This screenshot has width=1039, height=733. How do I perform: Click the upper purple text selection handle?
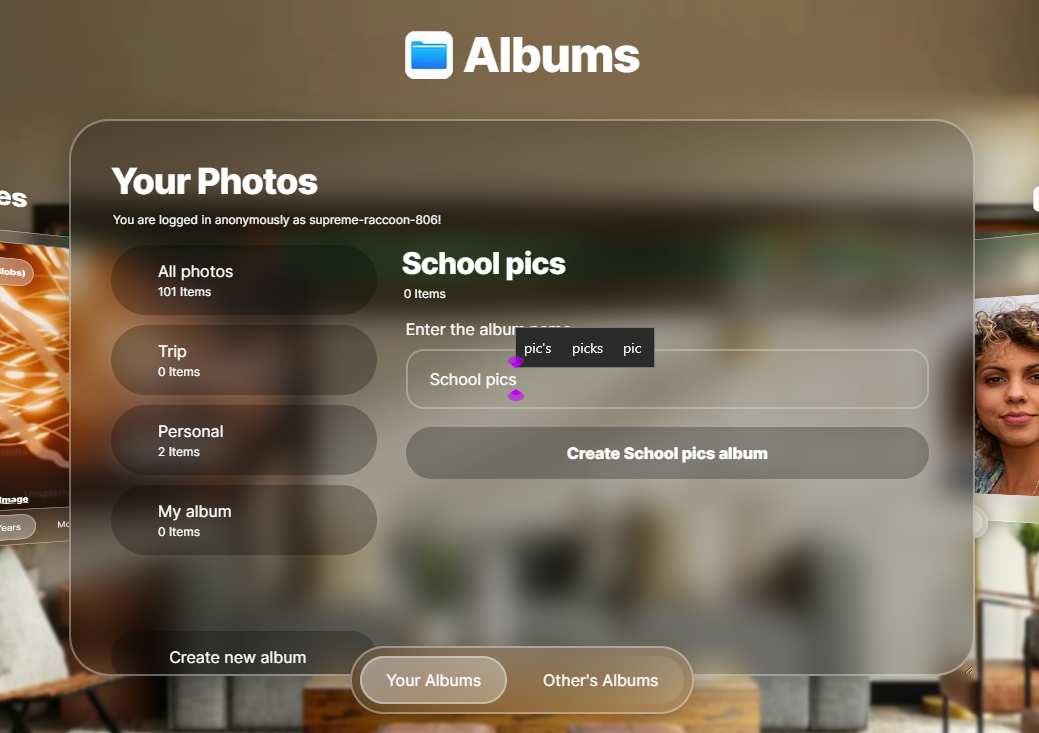tap(516, 361)
